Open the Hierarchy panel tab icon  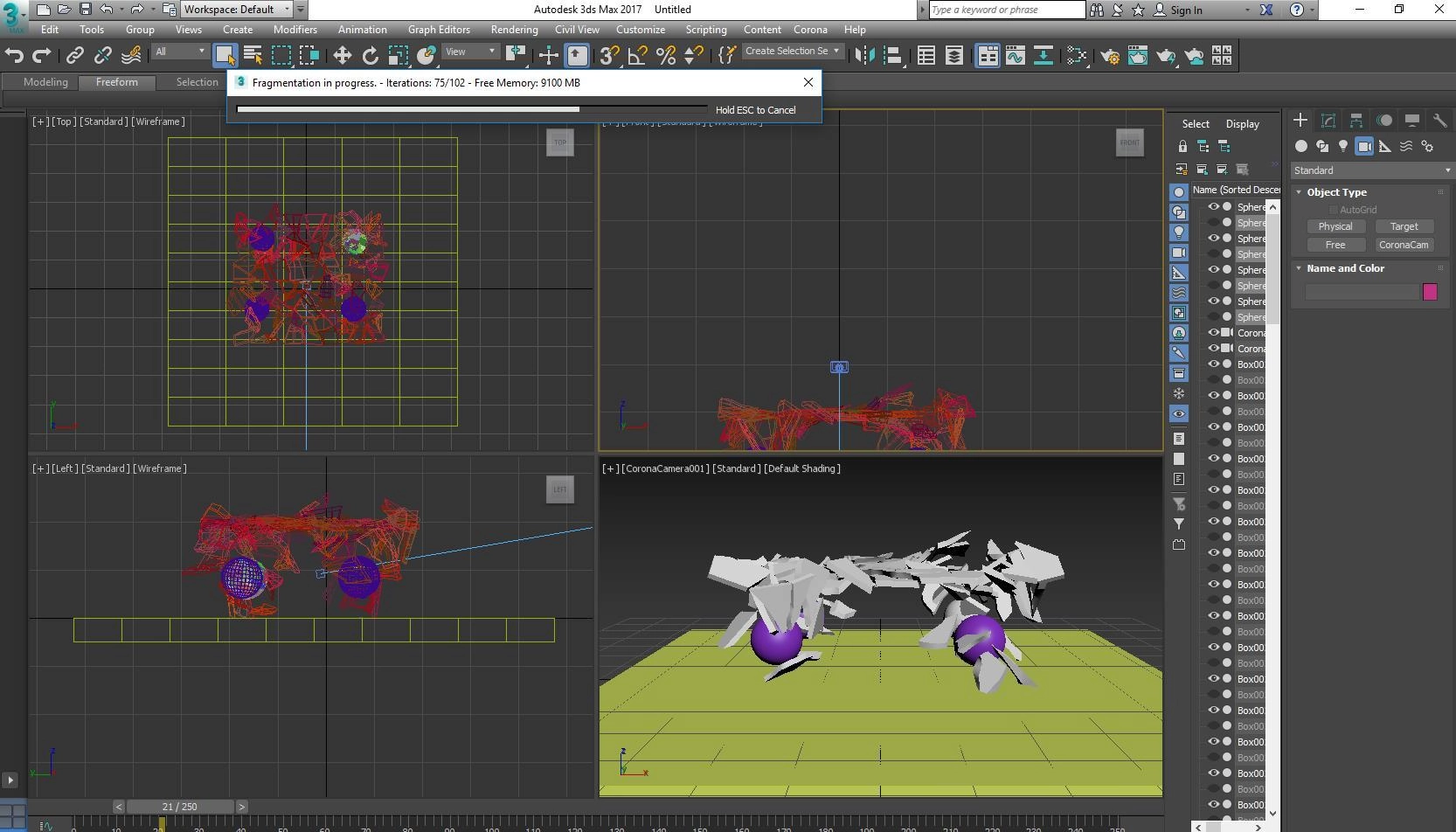tap(1356, 121)
